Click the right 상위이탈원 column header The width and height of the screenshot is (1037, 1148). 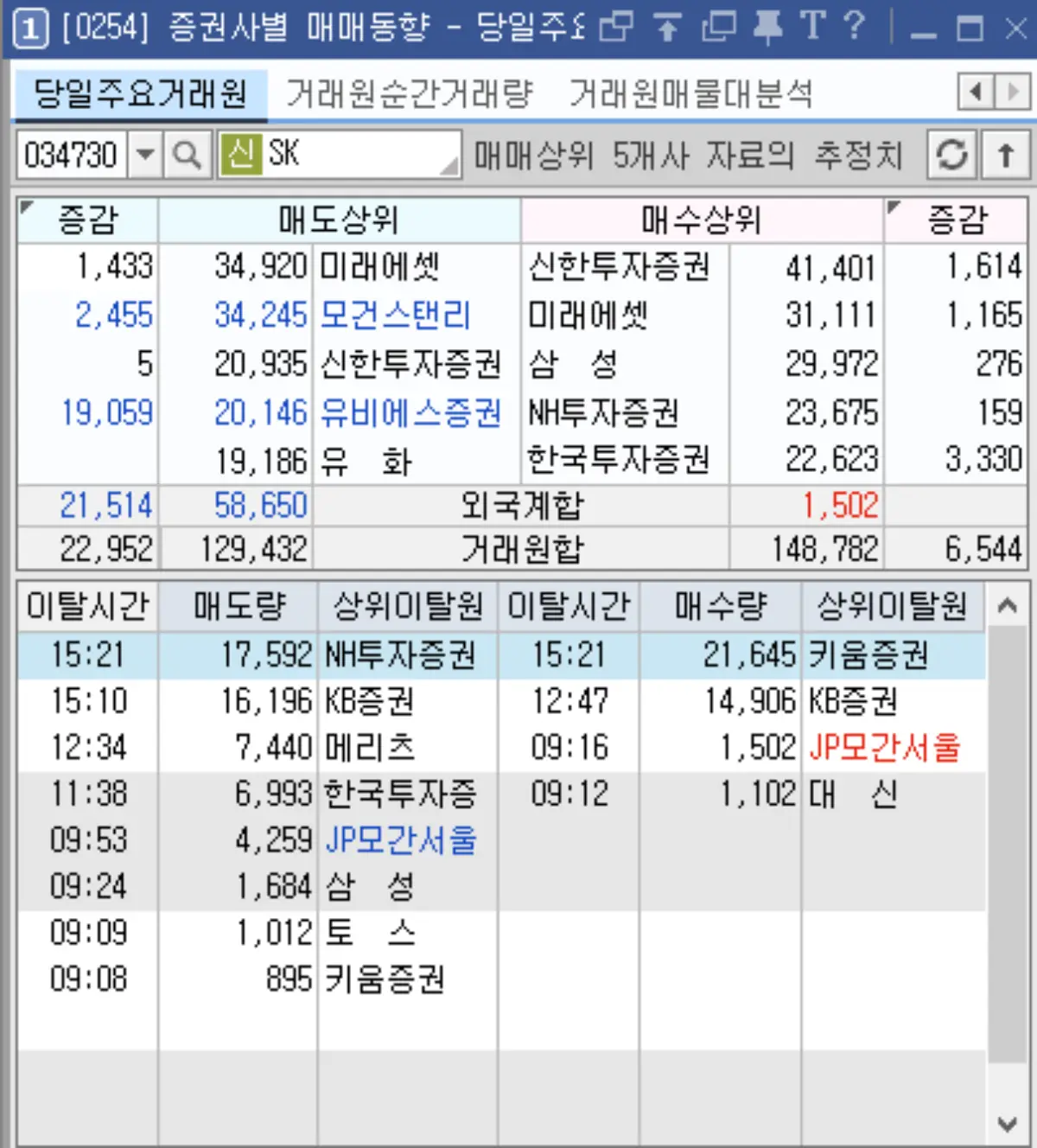pos(892,606)
